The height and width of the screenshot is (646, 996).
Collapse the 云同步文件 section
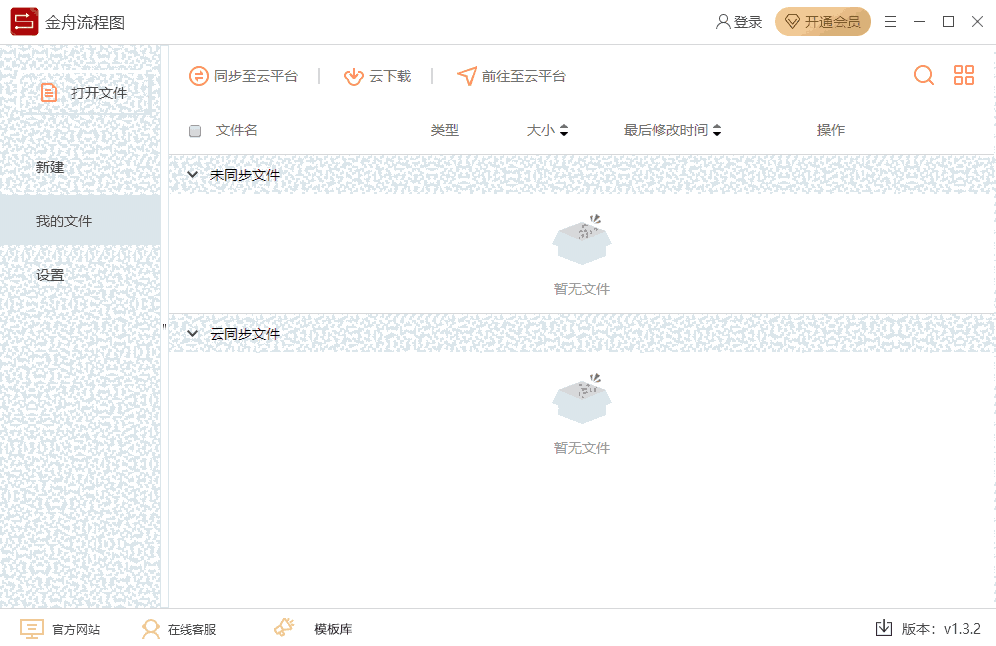(193, 333)
